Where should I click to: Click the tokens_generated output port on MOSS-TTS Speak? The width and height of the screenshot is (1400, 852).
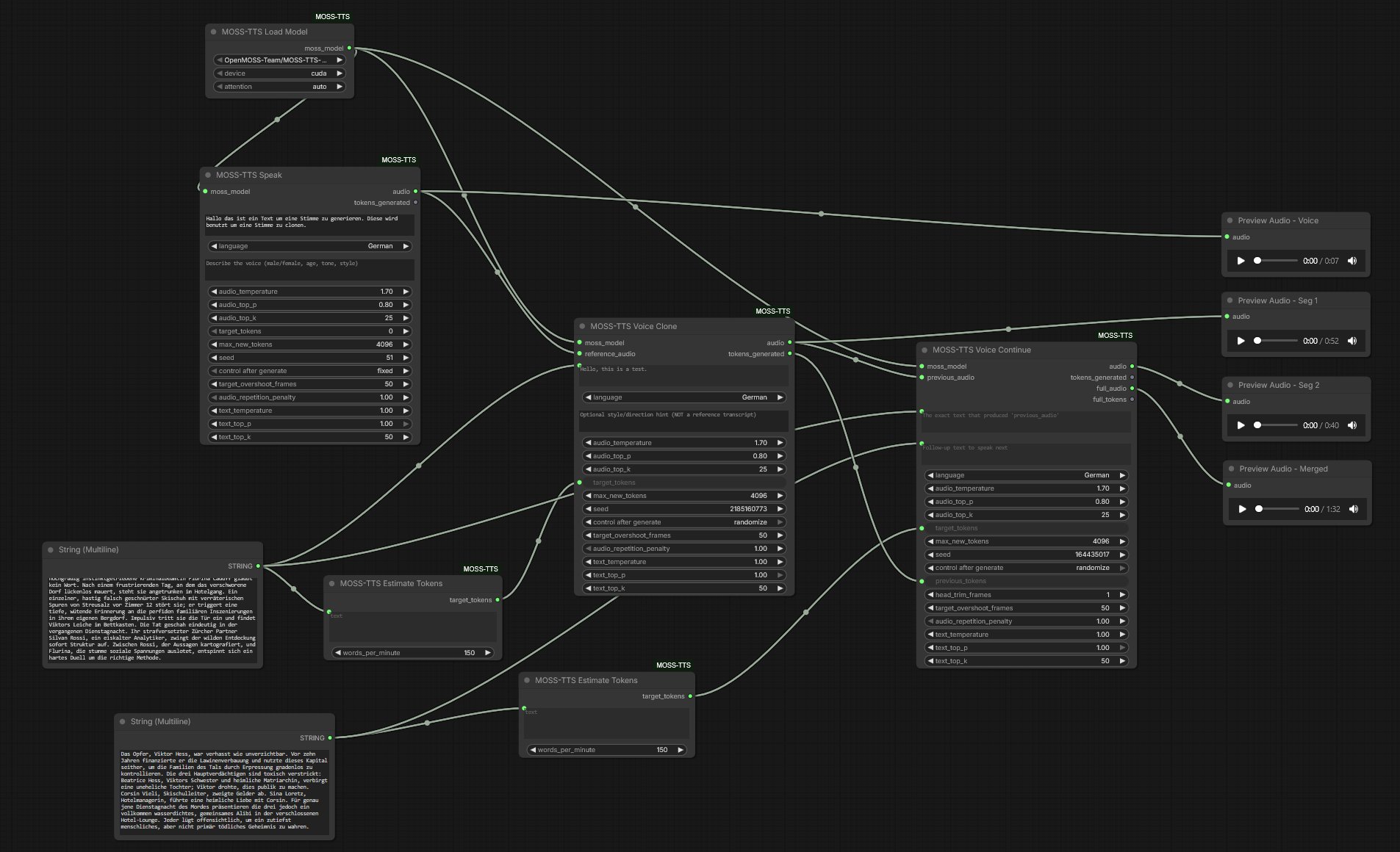415,203
